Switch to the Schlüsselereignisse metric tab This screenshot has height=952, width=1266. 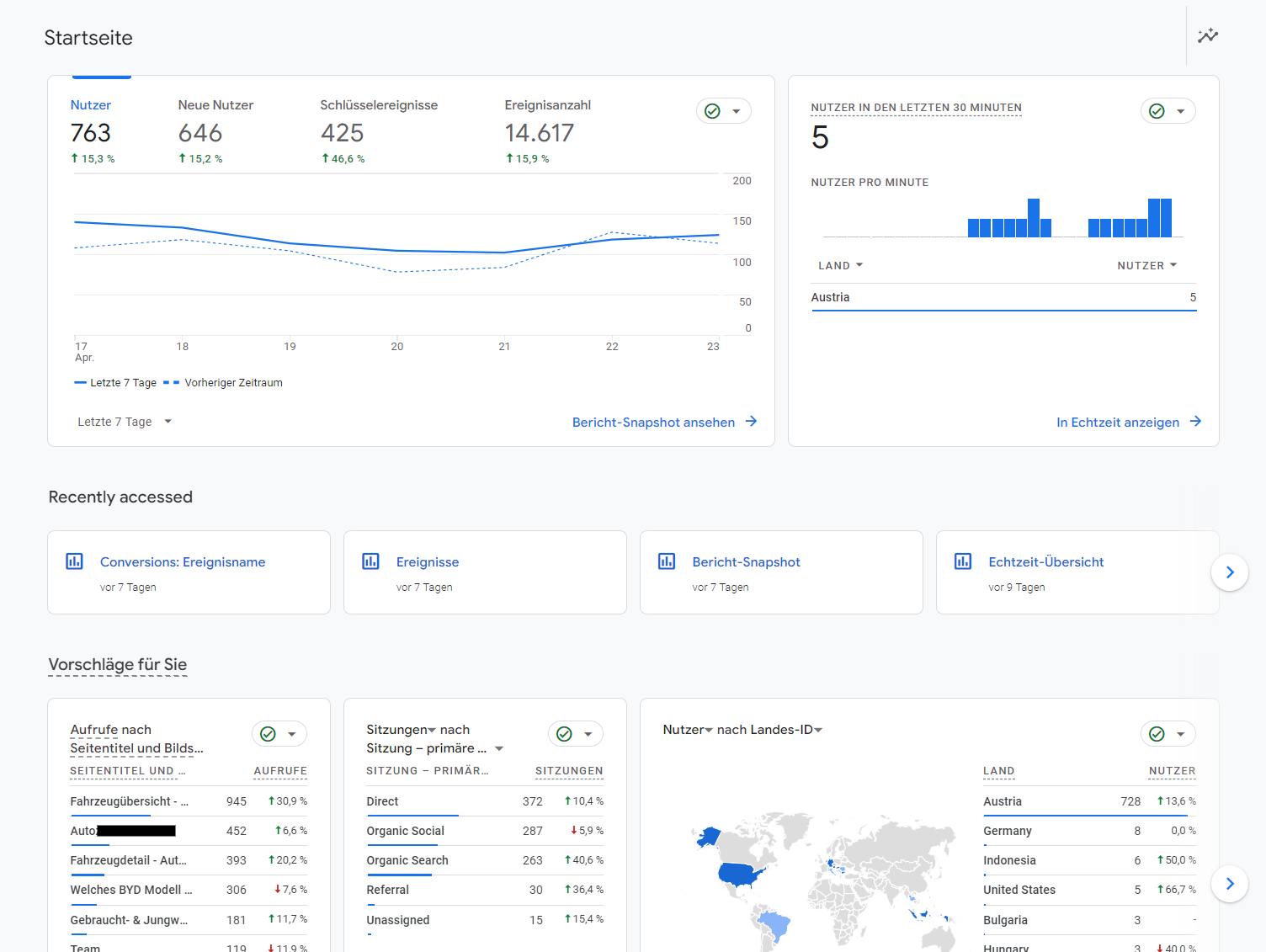coord(378,130)
